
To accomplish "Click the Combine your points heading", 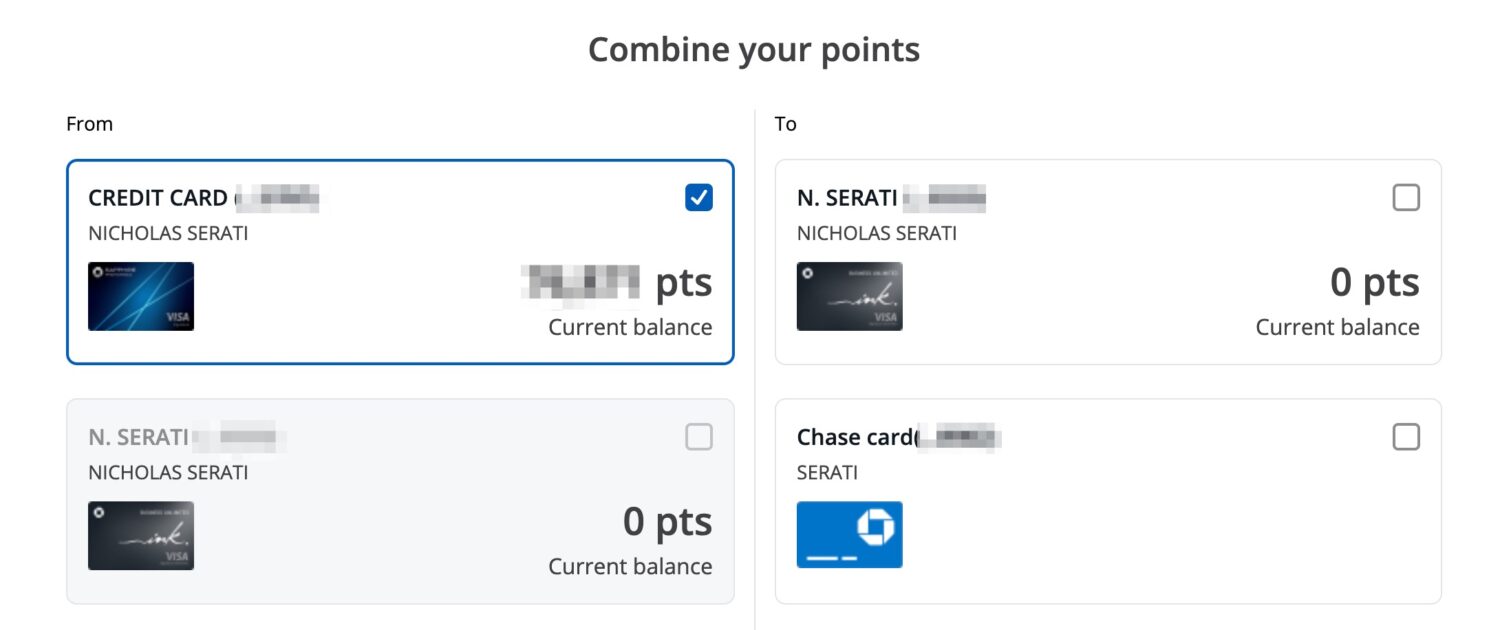I will tap(754, 48).
